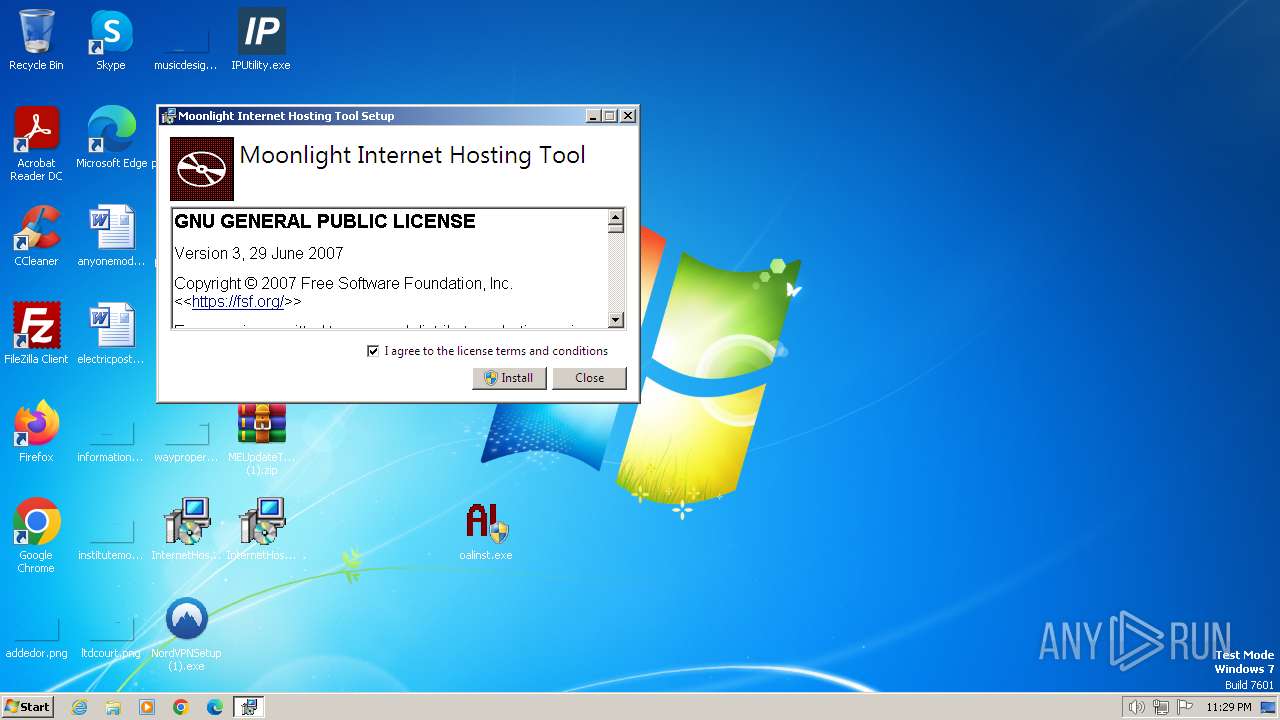Image resolution: width=1280 pixels, height=720 pixels.
Task: Click the Close button in setup dialog
Action: click(589, 378)
